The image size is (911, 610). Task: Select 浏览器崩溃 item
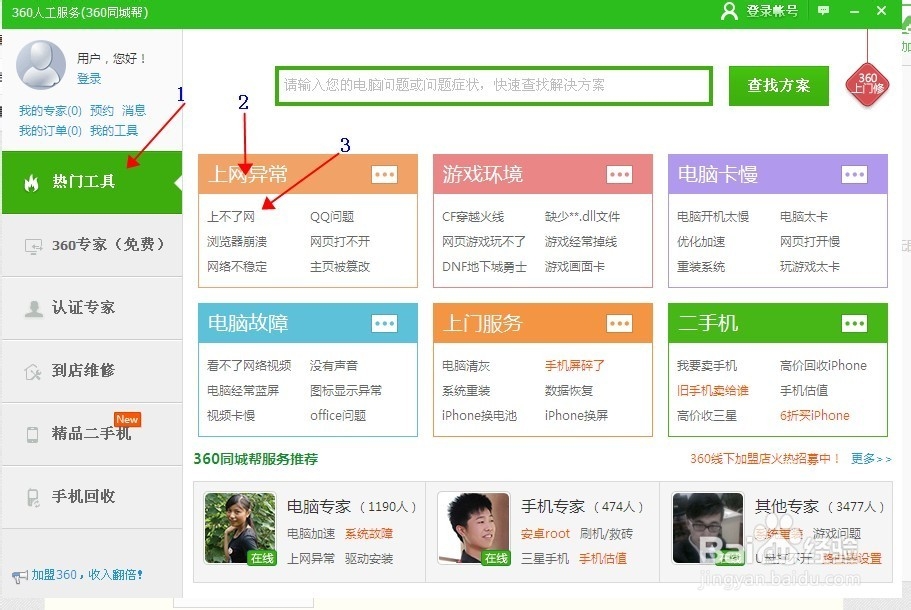[x=237, y=242]
